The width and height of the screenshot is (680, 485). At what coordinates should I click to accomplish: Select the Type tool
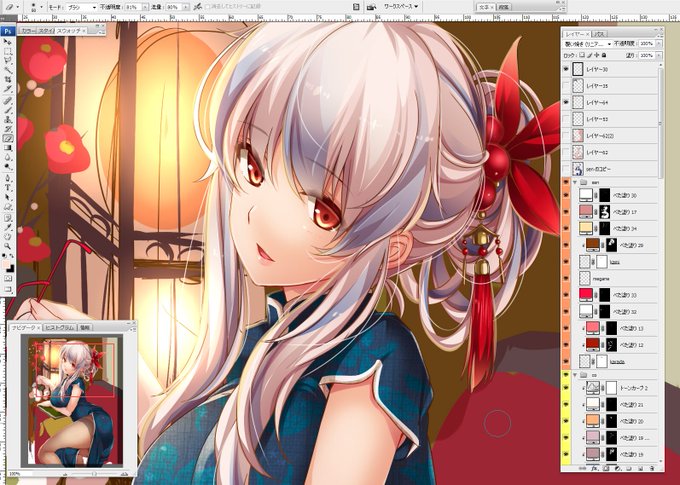[x=7, y=188]
